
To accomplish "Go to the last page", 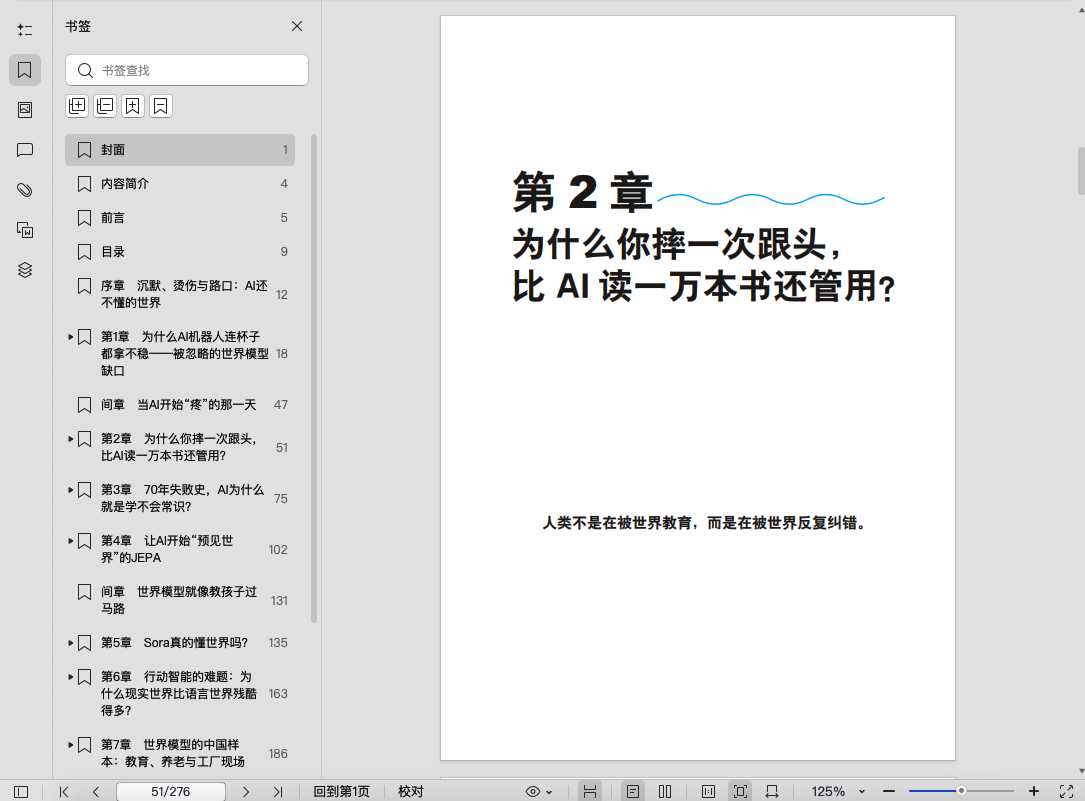I will pyautogui.click(x=277, y=791).
